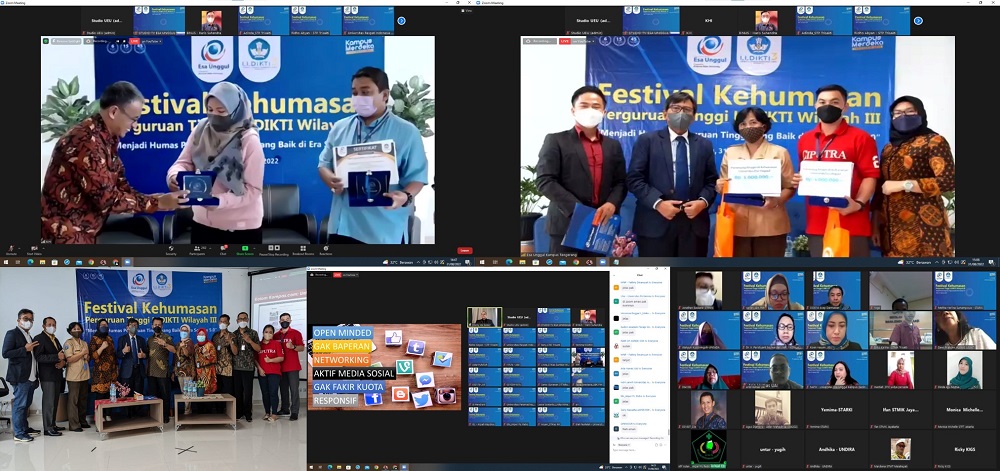Open LIVE on YouTube dropdown, right window

coord(582,41)
